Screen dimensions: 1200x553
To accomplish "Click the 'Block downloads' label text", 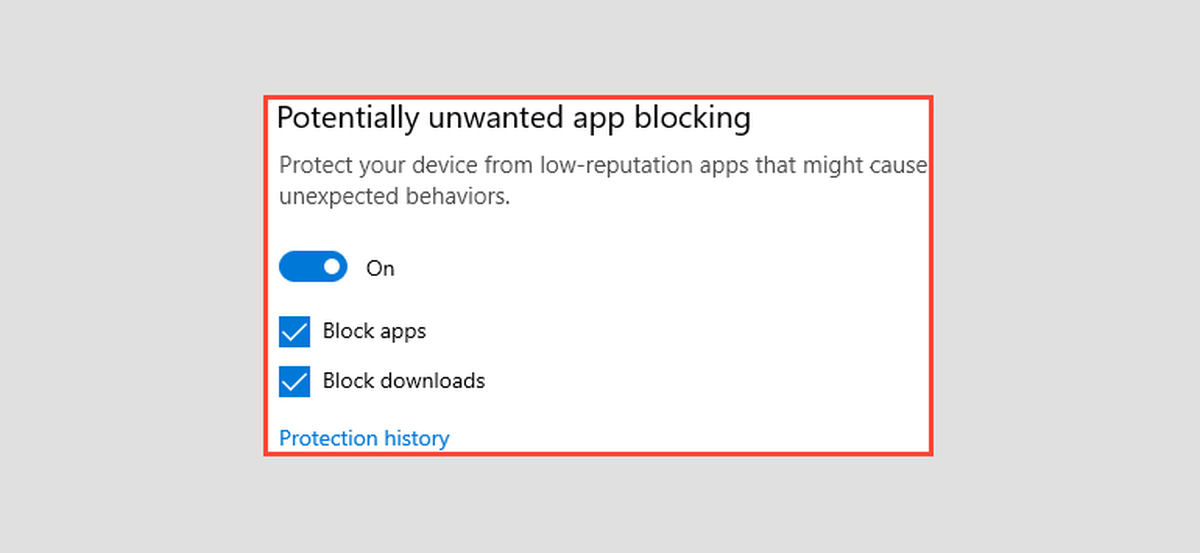I will point(403,381).
